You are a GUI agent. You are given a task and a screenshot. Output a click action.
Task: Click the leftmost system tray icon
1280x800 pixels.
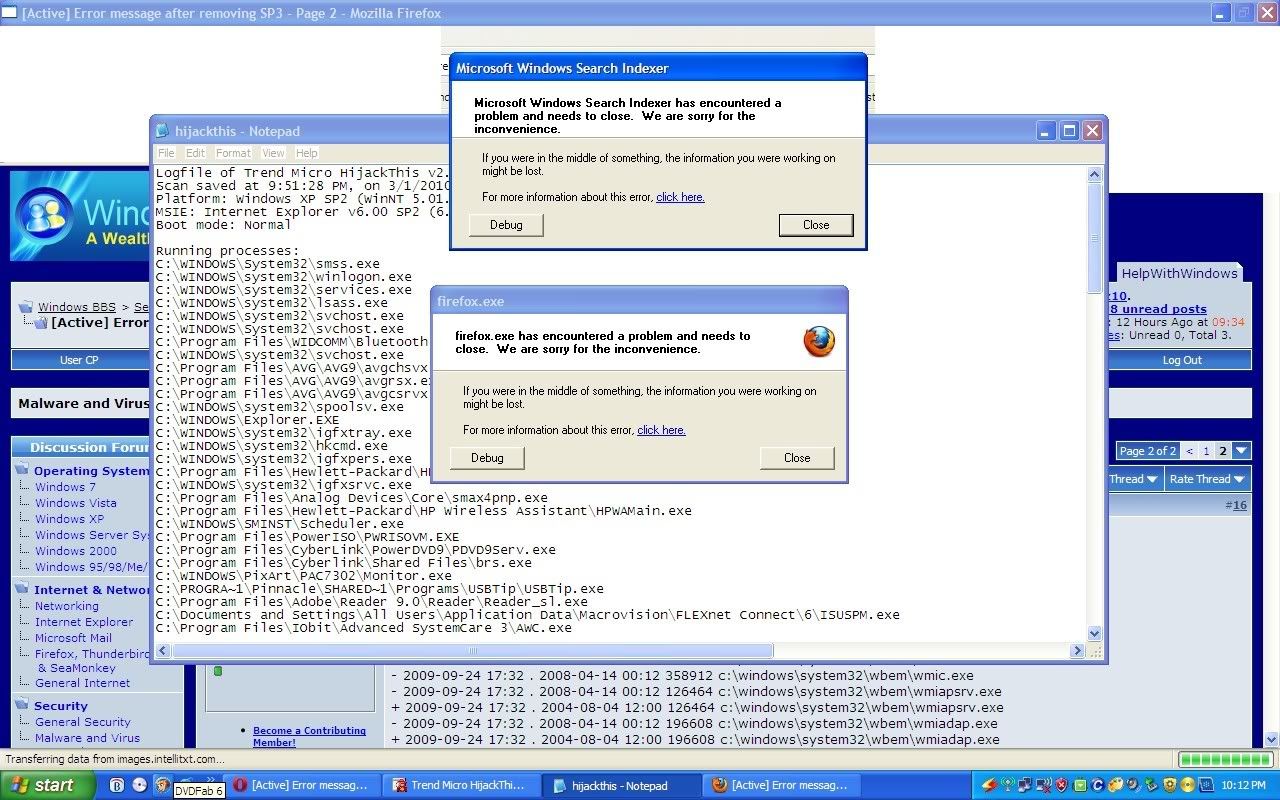tap(989, 785)
